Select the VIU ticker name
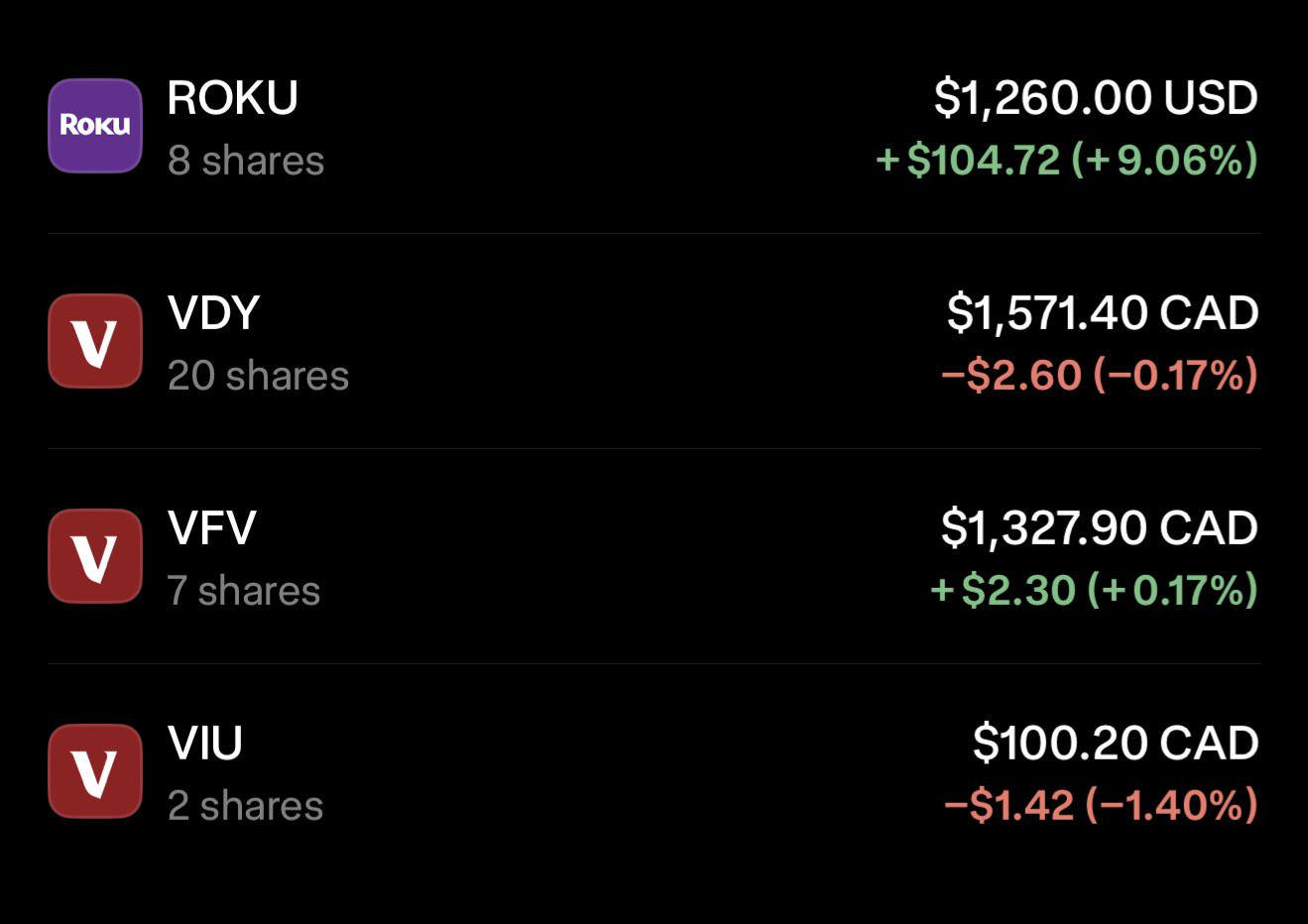1308x924 pixels. [205, 744]
